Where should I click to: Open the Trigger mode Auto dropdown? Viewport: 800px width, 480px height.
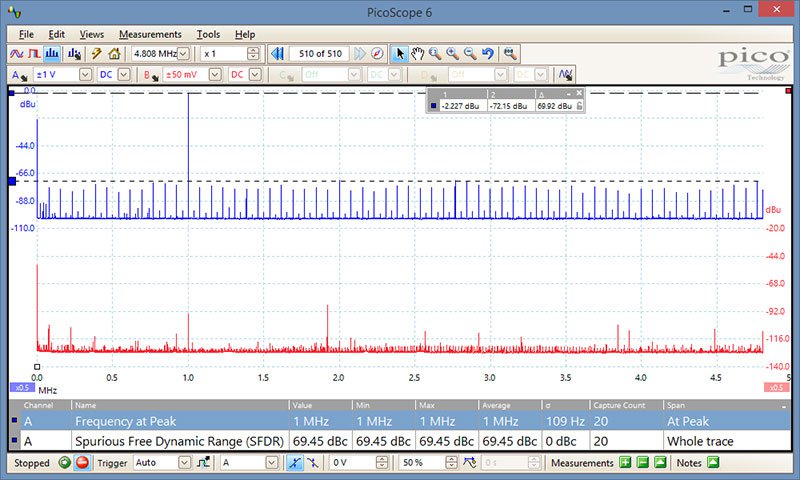click(184, 463)
